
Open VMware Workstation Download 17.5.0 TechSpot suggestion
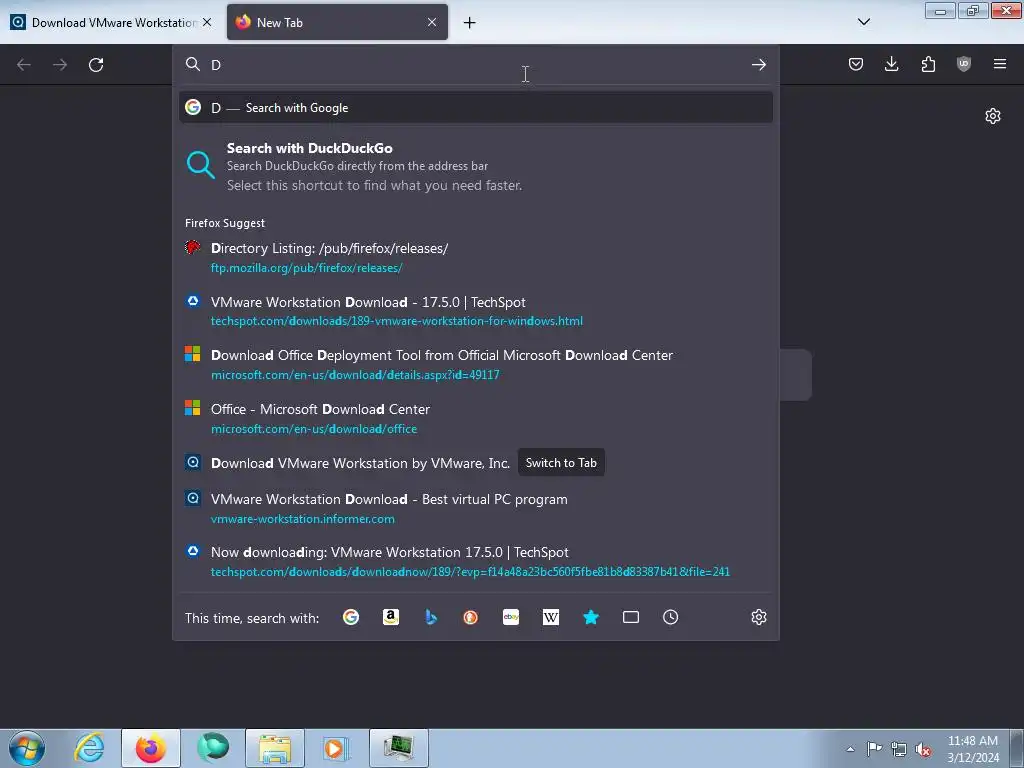[368, 302]
